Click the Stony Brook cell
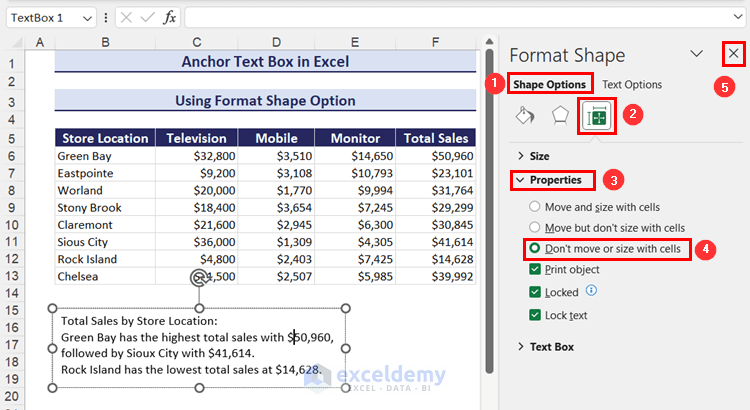Screen dimensions: 750x410 tap(105, 208)
